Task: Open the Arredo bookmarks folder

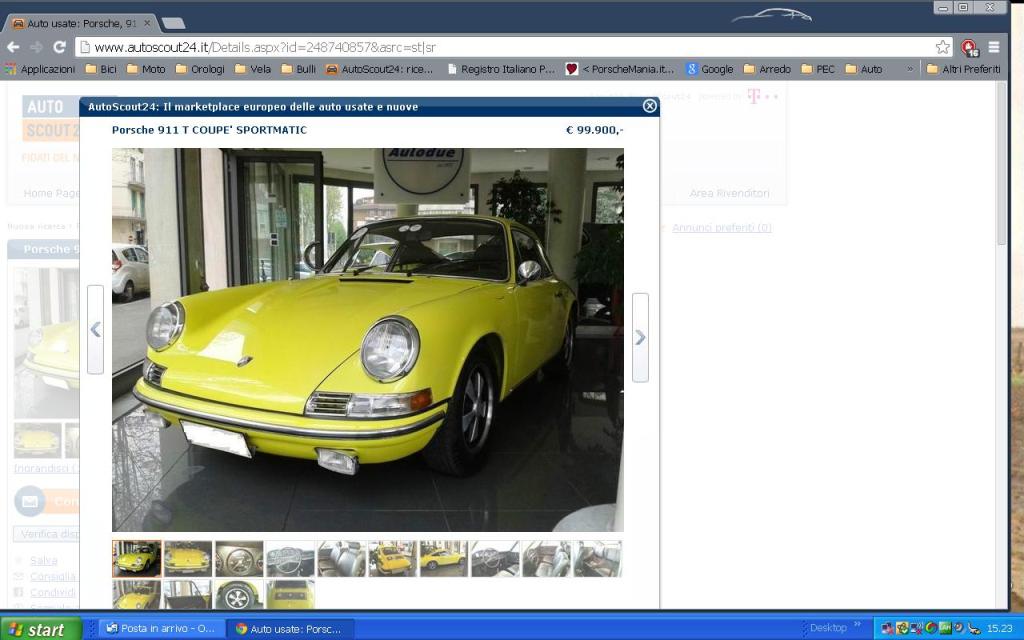Action: 767,69
